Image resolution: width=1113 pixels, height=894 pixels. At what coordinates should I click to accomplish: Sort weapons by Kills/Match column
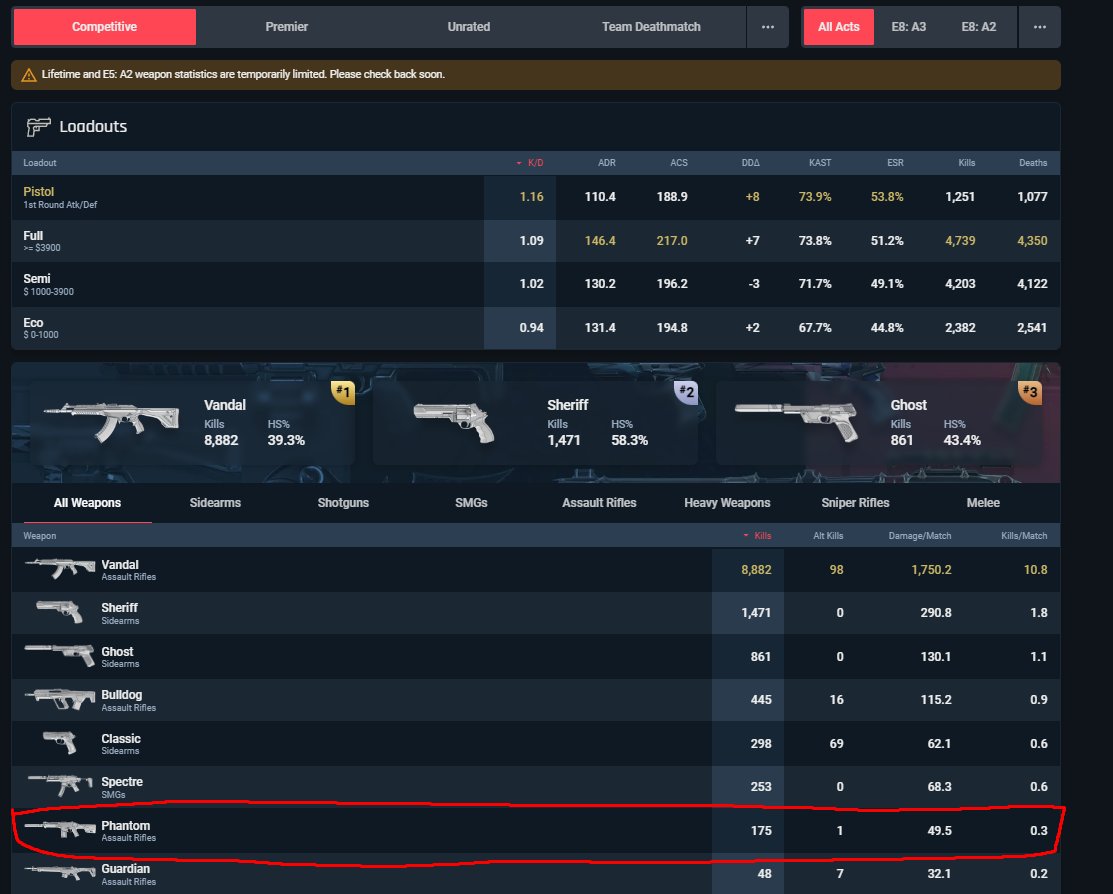click(1024, 535)
